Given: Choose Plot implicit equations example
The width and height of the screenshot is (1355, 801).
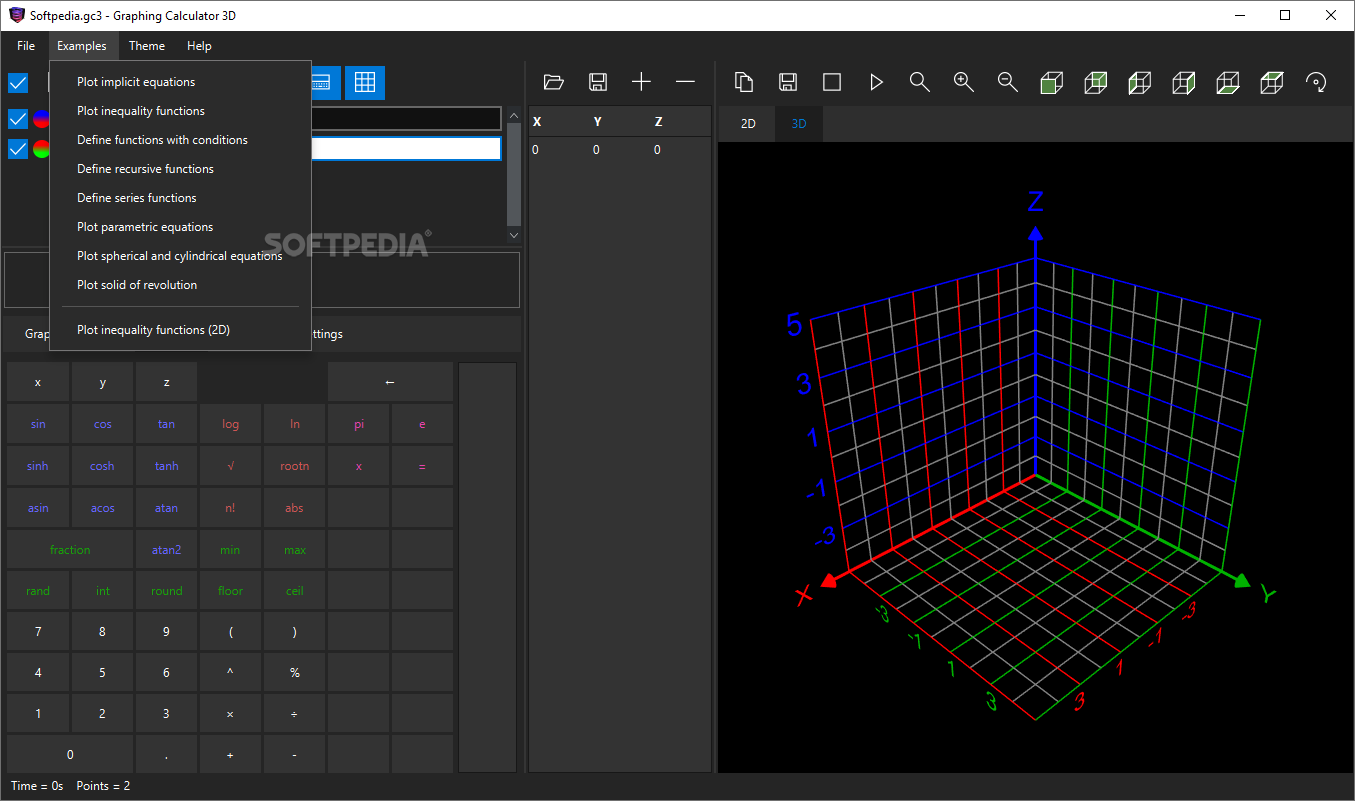Looking at the screenshot, I should tap(180, 82).
